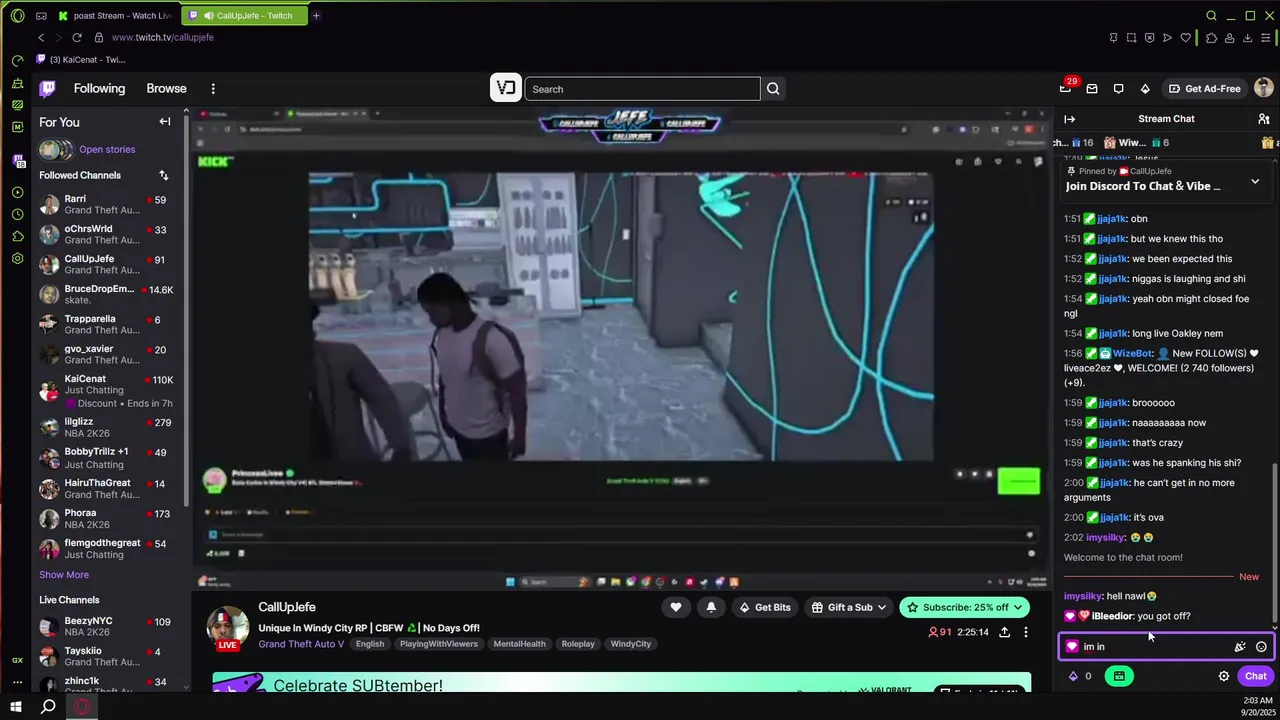1280x720 pixels.
Task: Open the browser downloads icon
Action: pos(1247,38)
